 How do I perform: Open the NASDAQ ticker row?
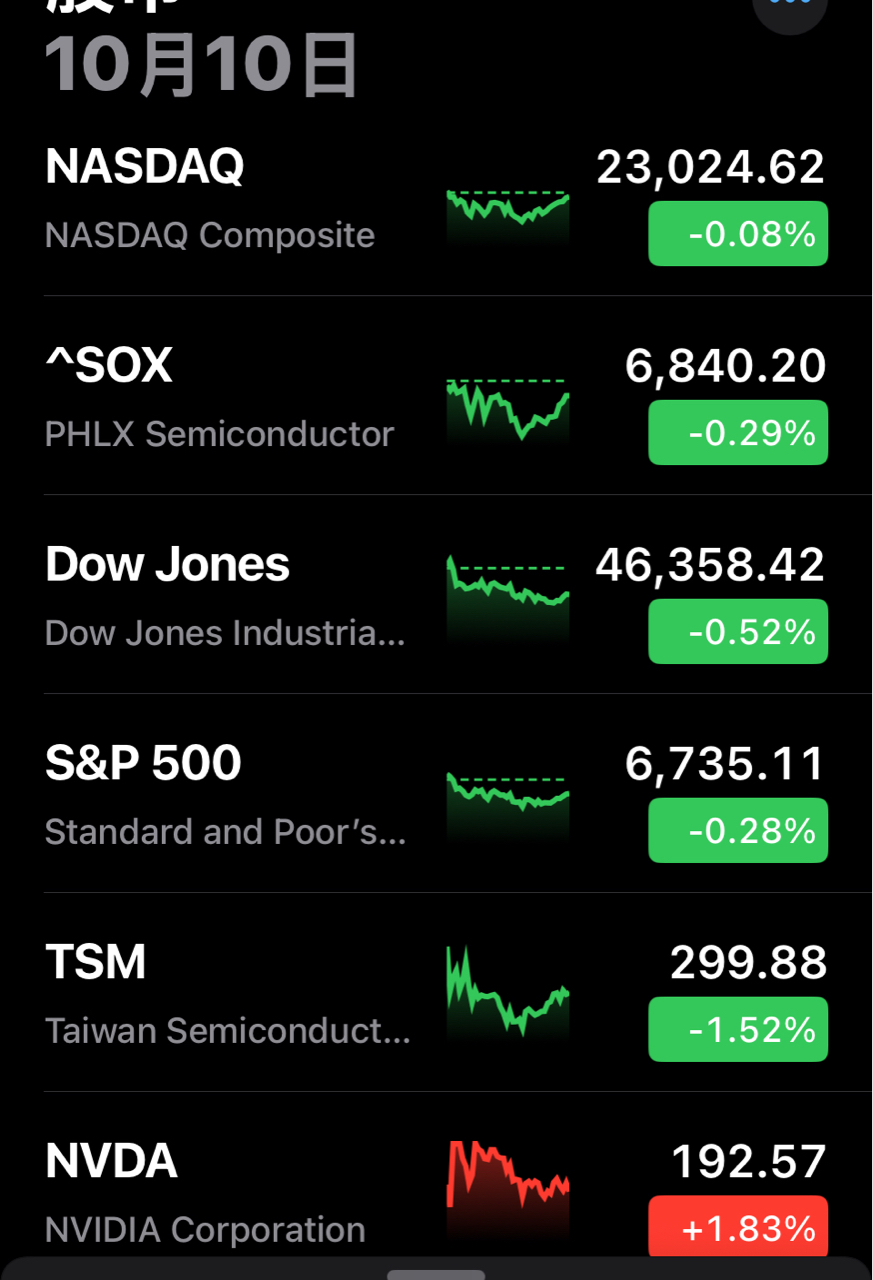pyautogui.click(x=145, y=167)
